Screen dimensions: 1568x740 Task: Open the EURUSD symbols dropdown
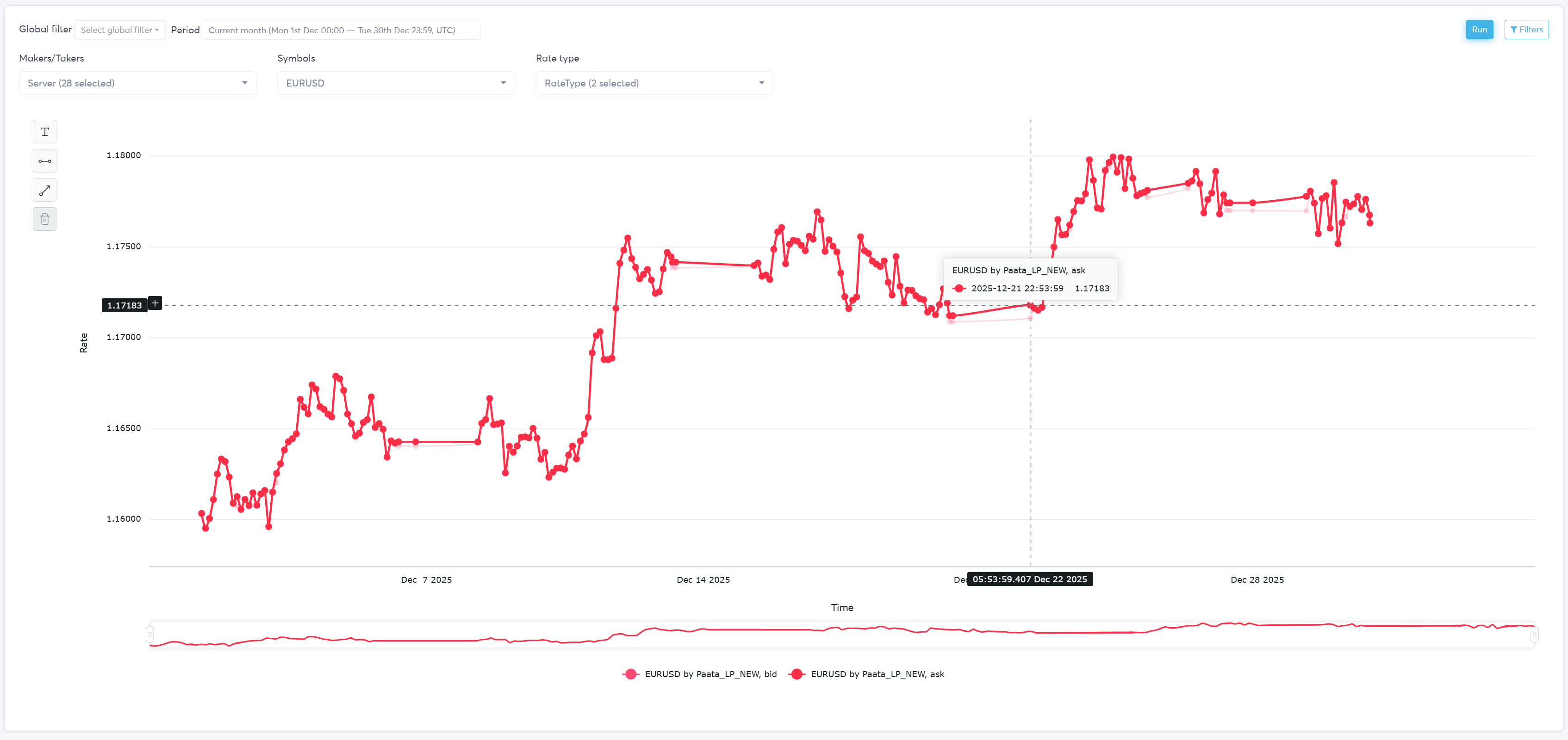(396, 83)
